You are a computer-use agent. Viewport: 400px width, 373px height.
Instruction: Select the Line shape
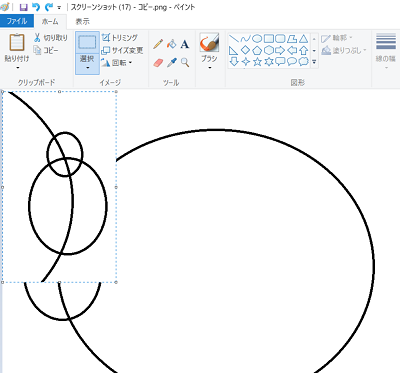click(234, 39)
